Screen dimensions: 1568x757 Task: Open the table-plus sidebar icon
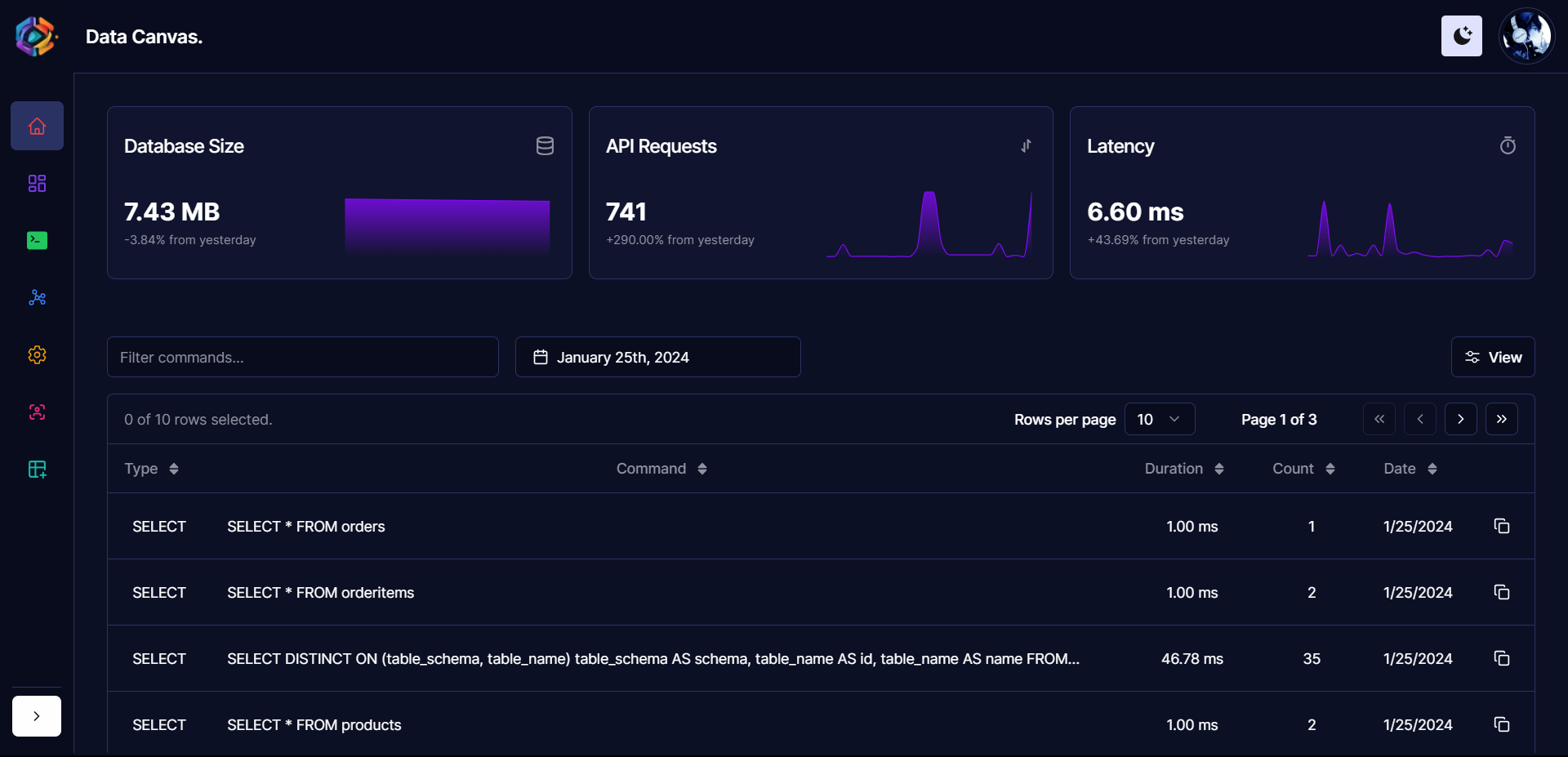[37, 469]
